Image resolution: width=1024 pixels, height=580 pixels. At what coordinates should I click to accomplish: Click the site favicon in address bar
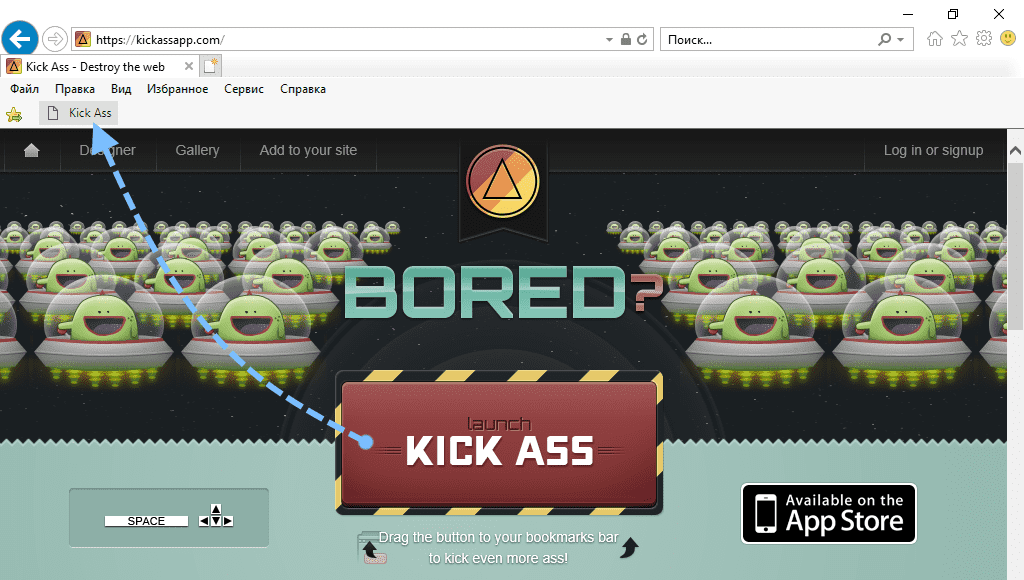(x=83, y=39)
